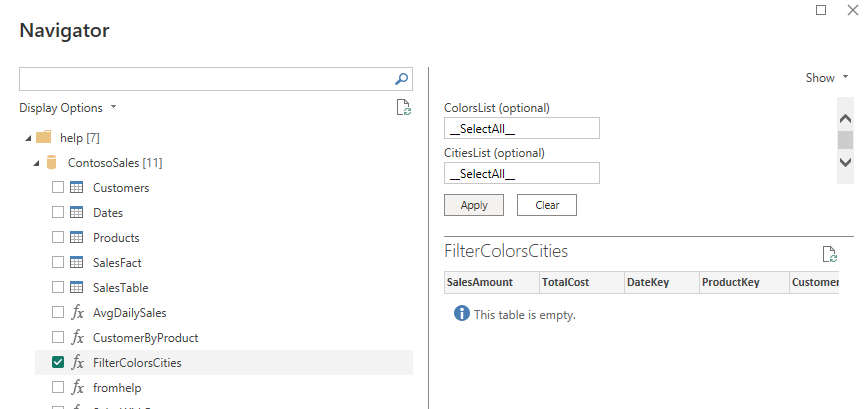Screen dimensions: 864x409
Task: Click the Customers table icon
Action: point(77,187)
